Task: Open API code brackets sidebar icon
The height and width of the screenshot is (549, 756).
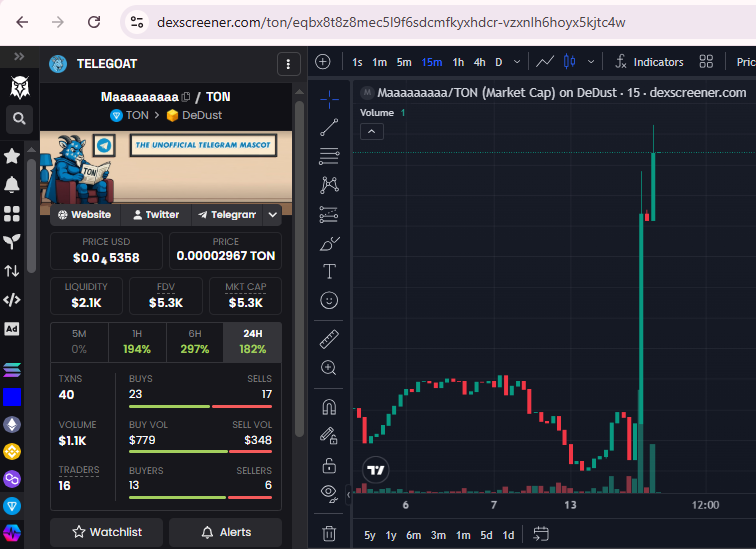Action: pos(12,300)
